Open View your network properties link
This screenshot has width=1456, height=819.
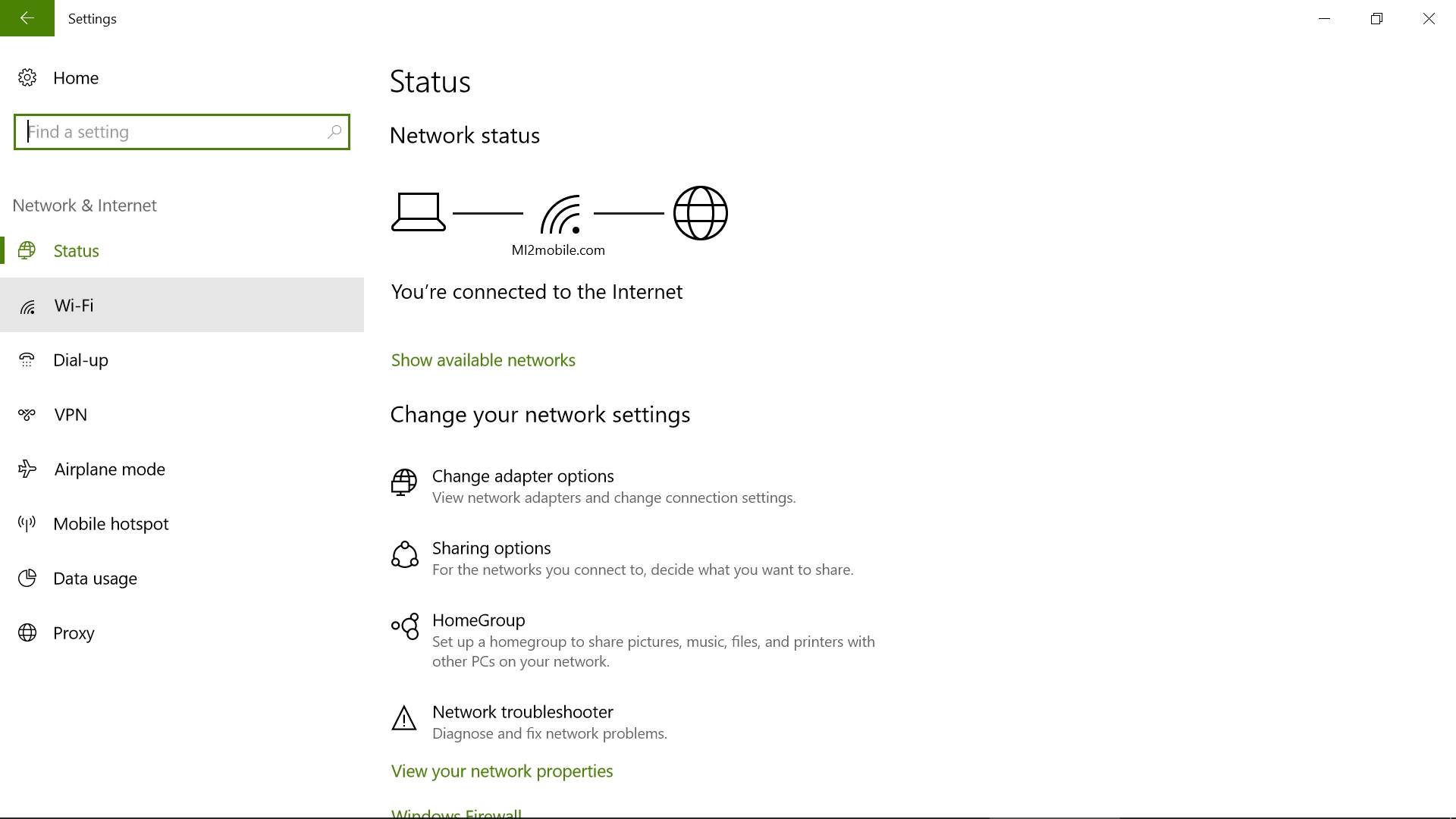[502, 771]
